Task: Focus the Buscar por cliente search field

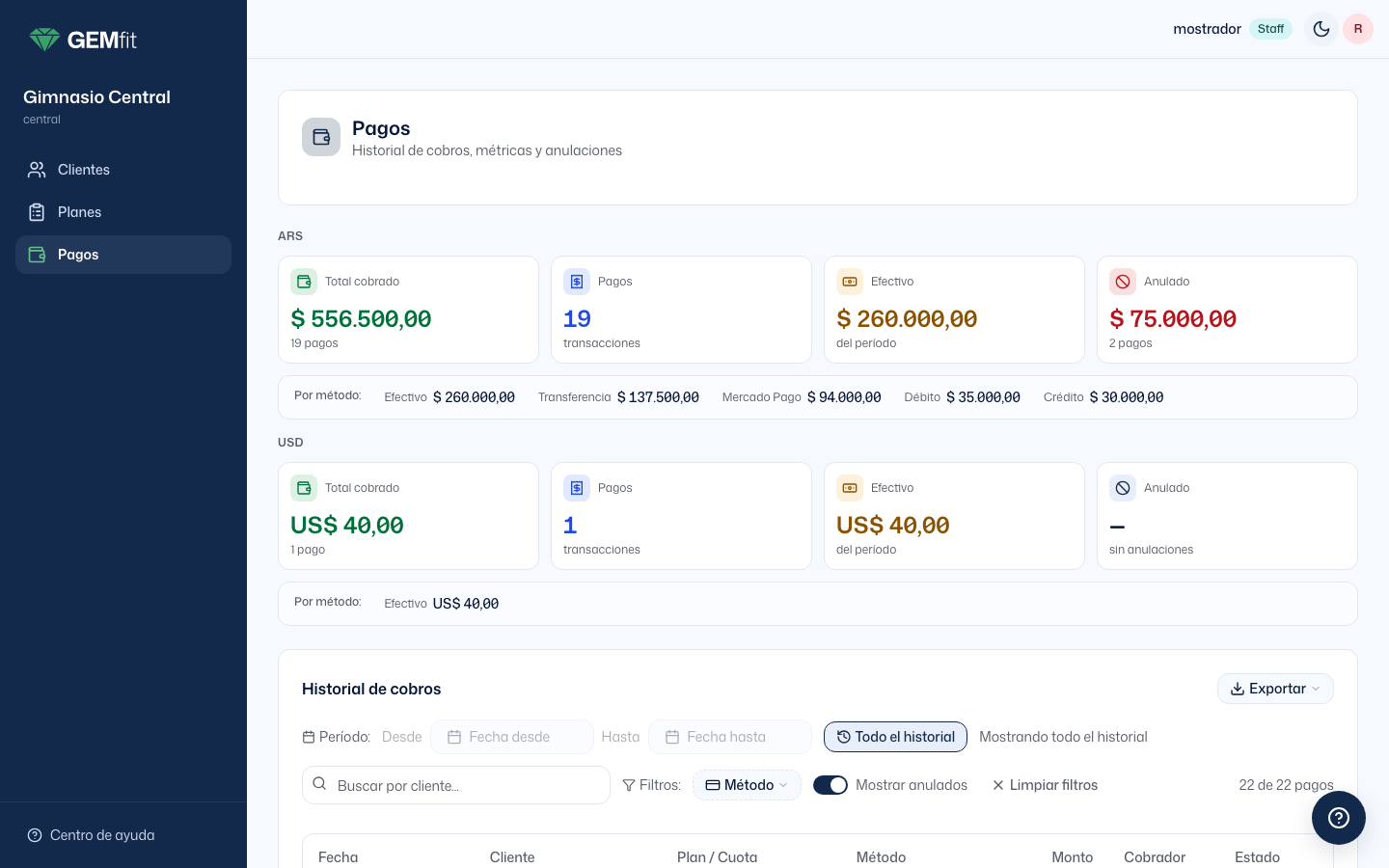Action: pos(456,785)
